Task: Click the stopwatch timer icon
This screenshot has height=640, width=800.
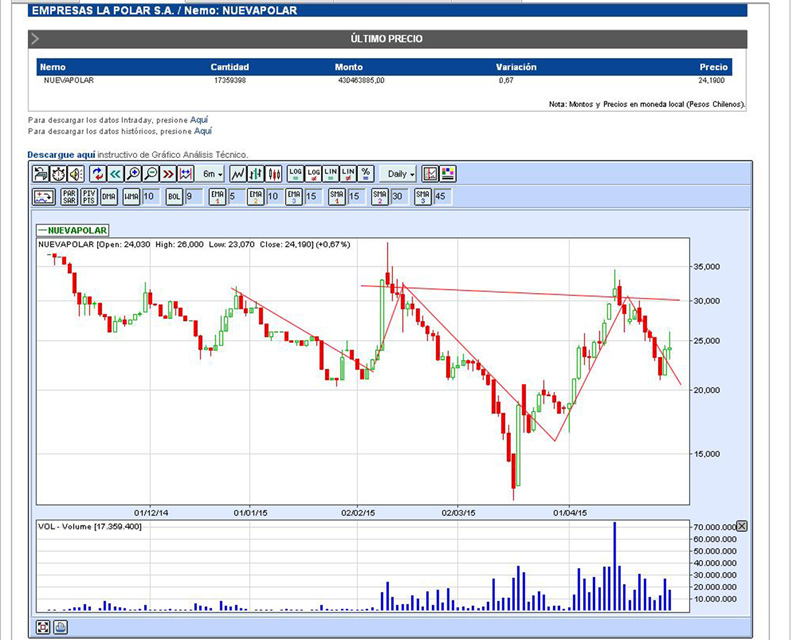Action: pos(58,174)
